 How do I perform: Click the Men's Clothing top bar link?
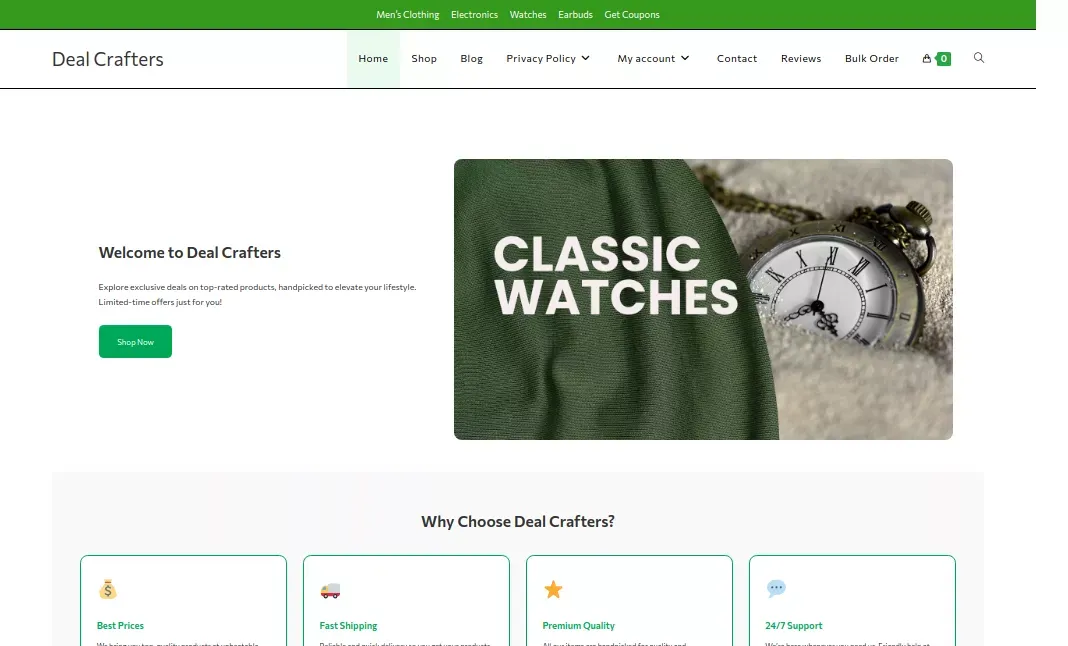coord(407,14)
